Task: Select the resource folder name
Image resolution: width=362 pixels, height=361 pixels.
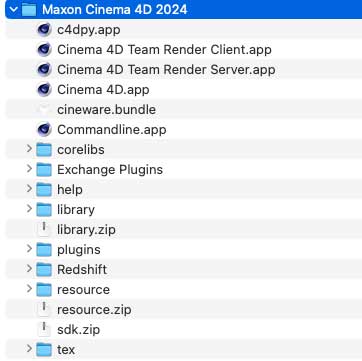Action: coord(83,290)
